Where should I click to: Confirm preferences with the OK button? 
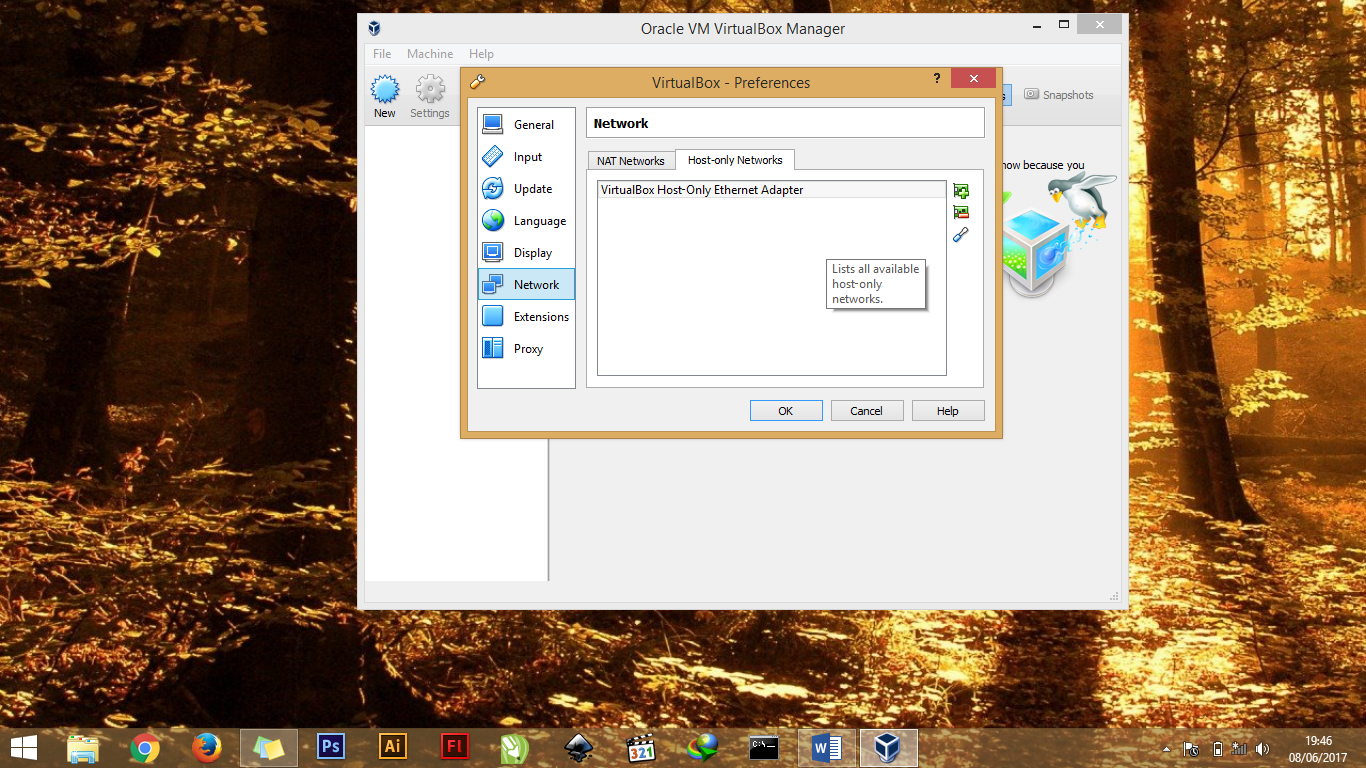(786, 411)
